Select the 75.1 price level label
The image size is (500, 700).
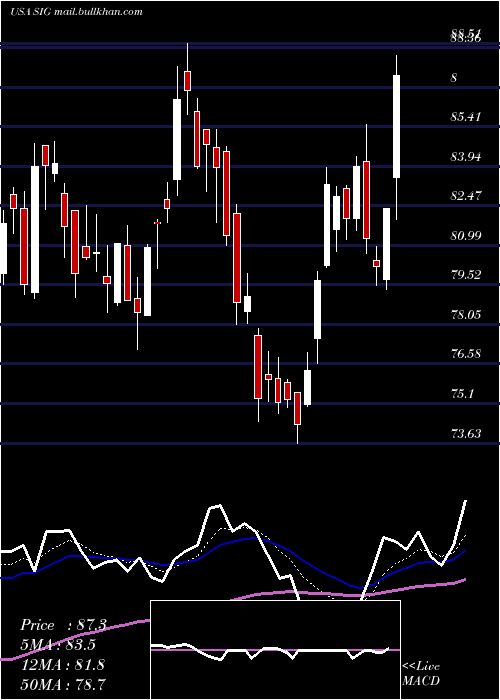pos(462,394)
